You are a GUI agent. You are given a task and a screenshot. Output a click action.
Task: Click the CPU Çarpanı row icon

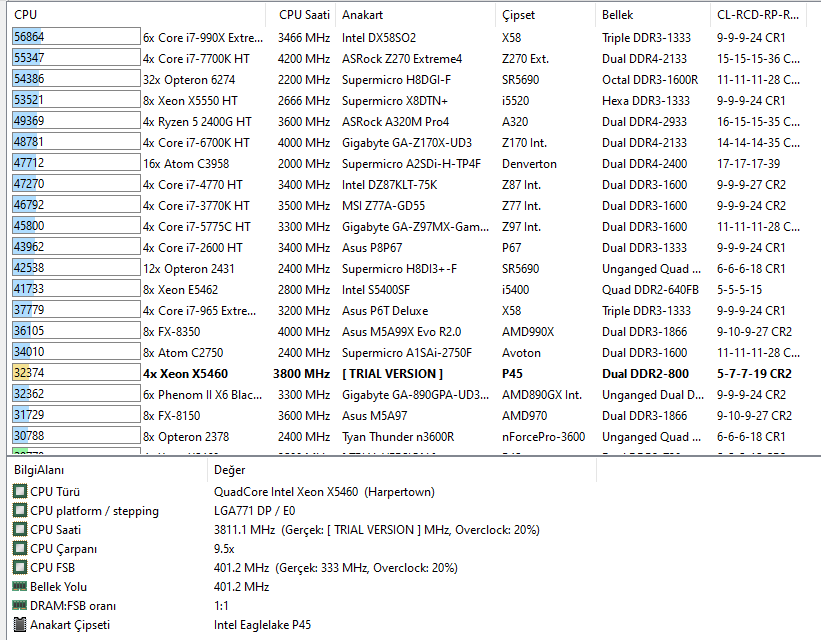tap(20, 548)
